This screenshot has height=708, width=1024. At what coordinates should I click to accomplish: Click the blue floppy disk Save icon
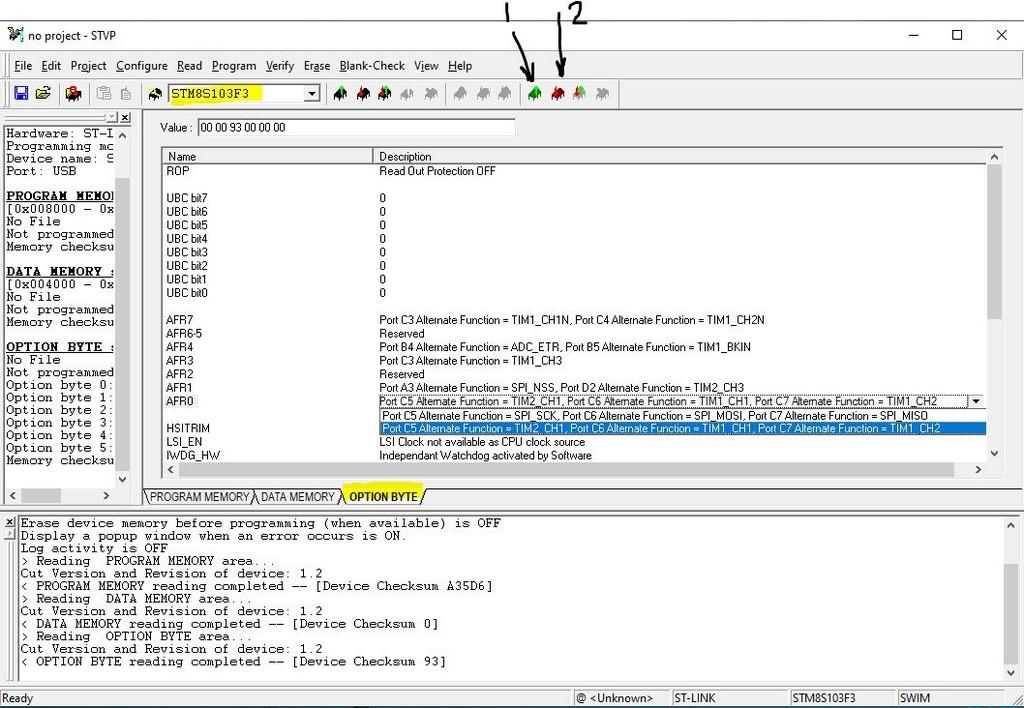point(21,94)
